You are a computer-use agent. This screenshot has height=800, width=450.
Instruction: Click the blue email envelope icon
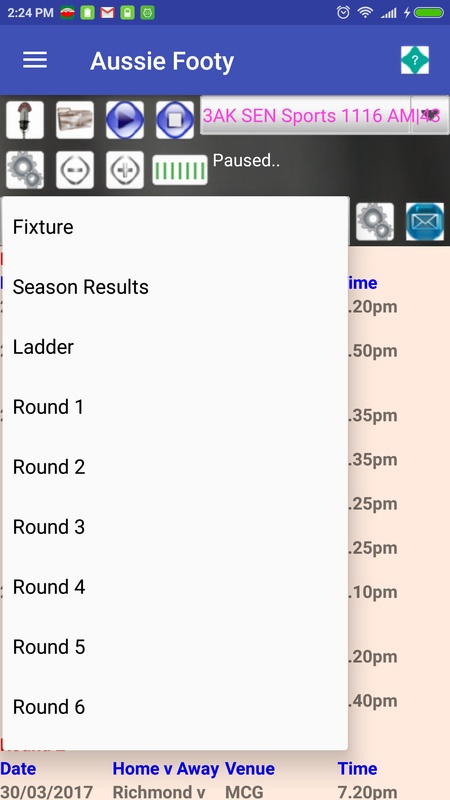coord(425,221)
